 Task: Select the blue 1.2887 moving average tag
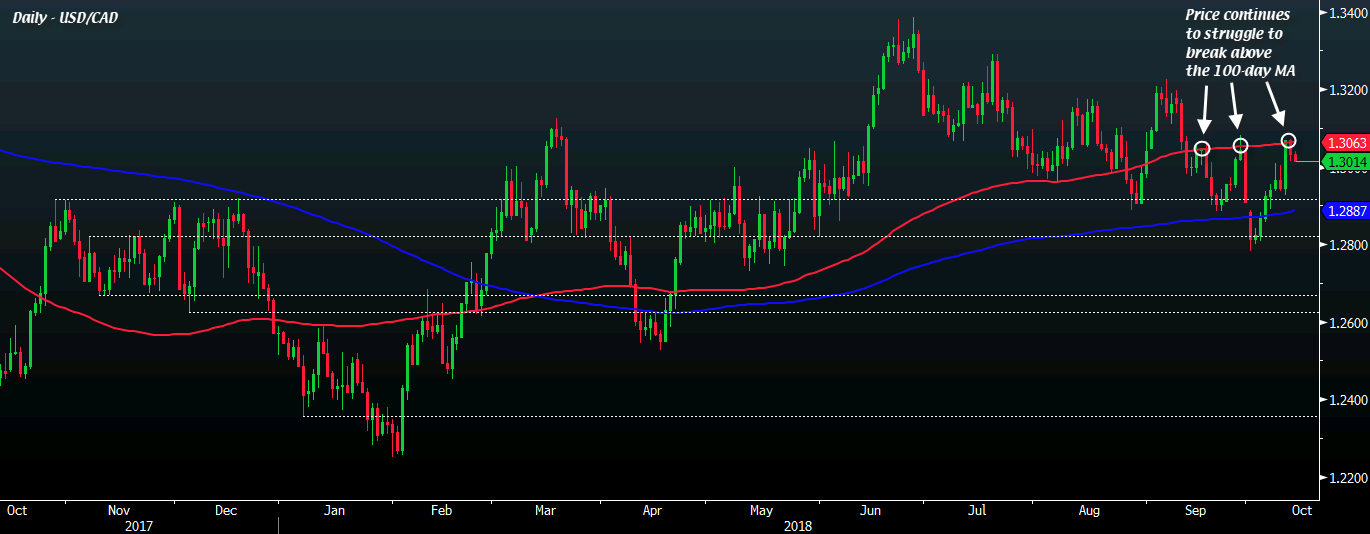tap(1345, 211)
